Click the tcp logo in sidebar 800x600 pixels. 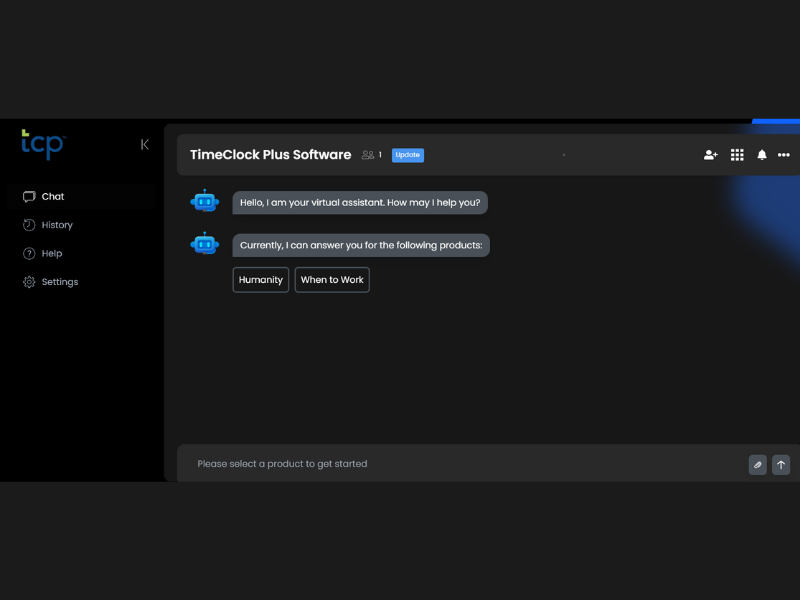tap(43, 144)
